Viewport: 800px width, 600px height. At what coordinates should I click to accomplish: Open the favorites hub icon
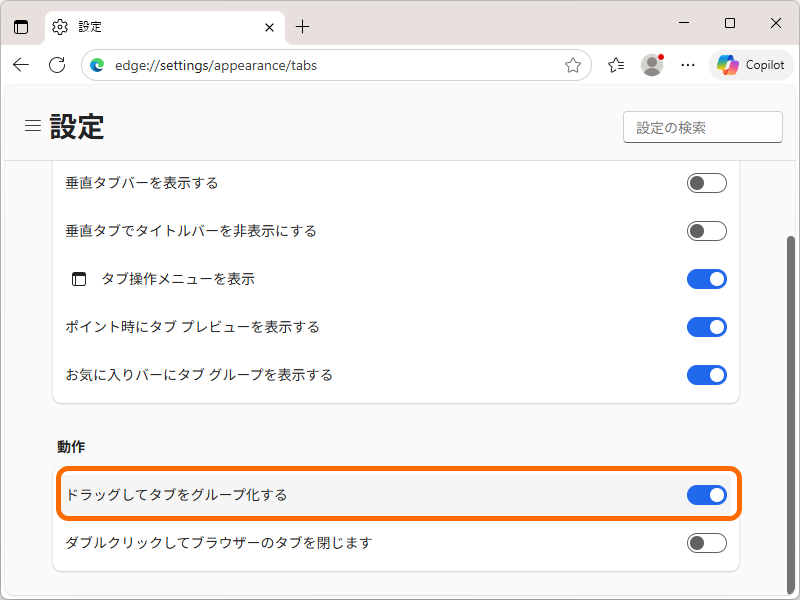coord(616,64)
